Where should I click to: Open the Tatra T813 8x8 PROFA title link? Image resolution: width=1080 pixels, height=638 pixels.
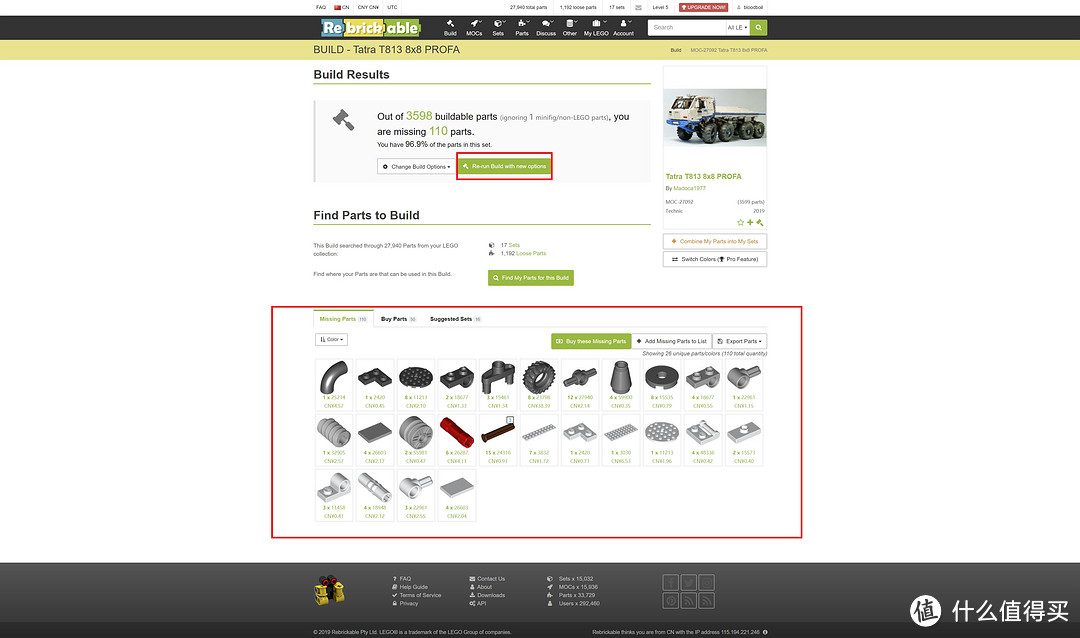pyautogui.click(x=703, y=176)
